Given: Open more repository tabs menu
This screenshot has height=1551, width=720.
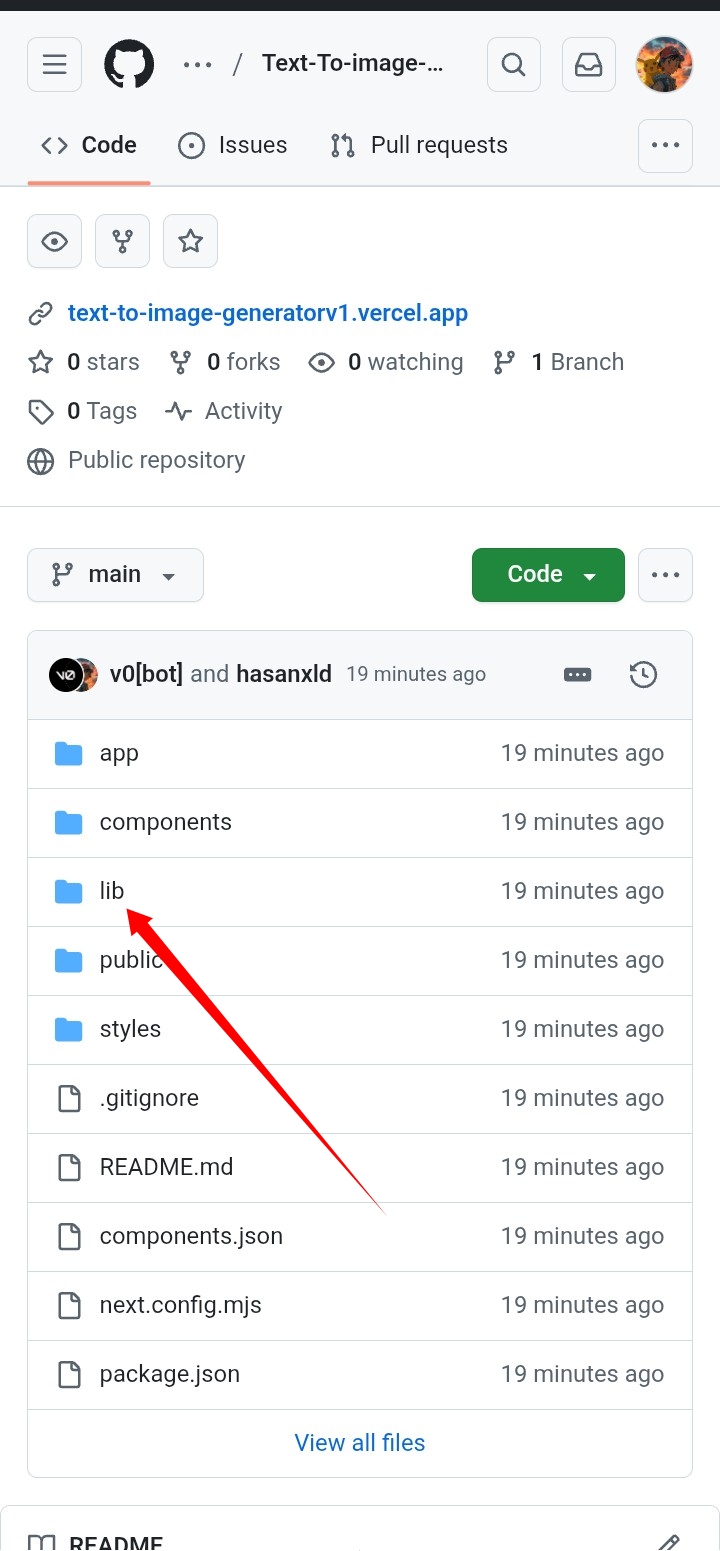Looking at the screenshot, I should pyautogui.click(x=665, y=146).
